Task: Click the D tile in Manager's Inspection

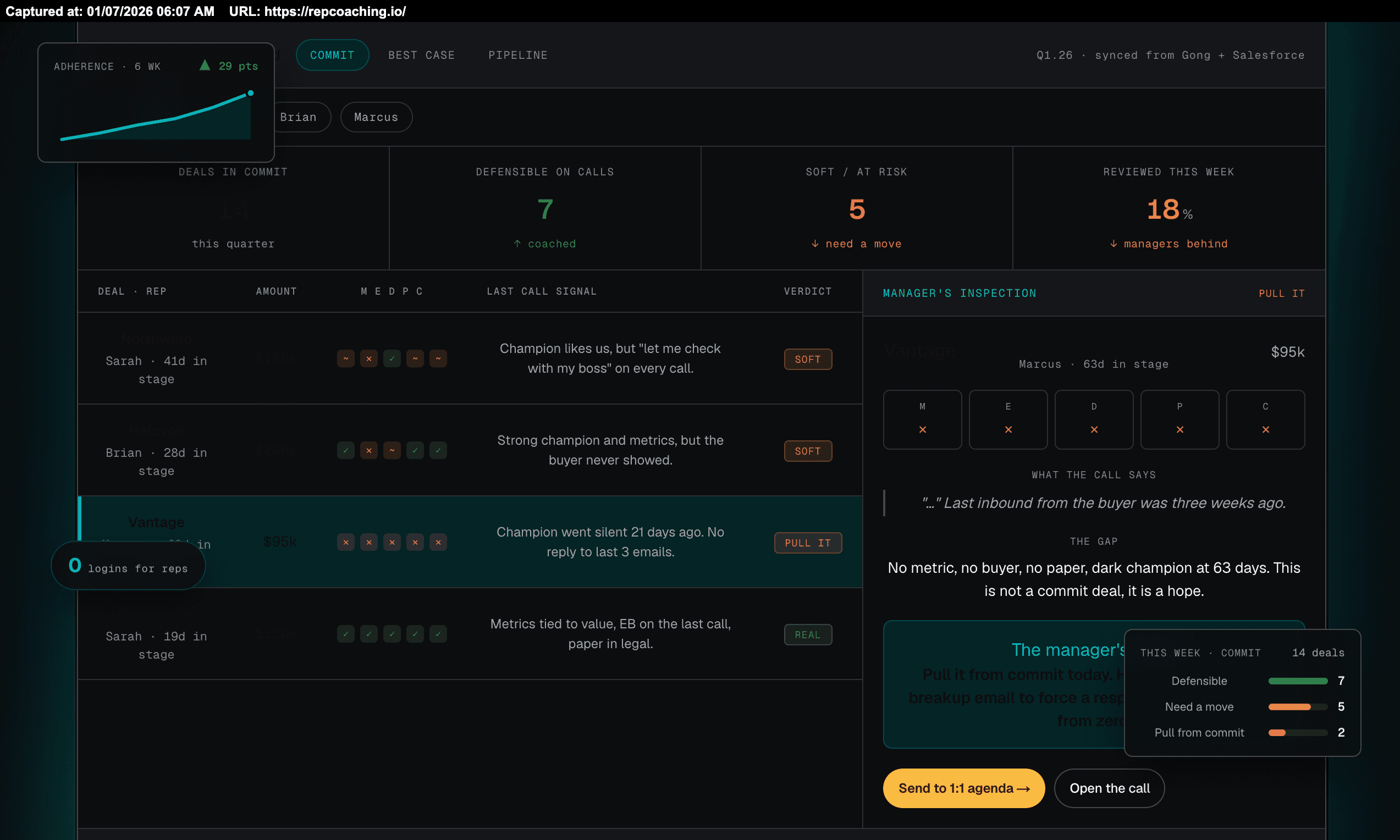Action: [1094, 419]
